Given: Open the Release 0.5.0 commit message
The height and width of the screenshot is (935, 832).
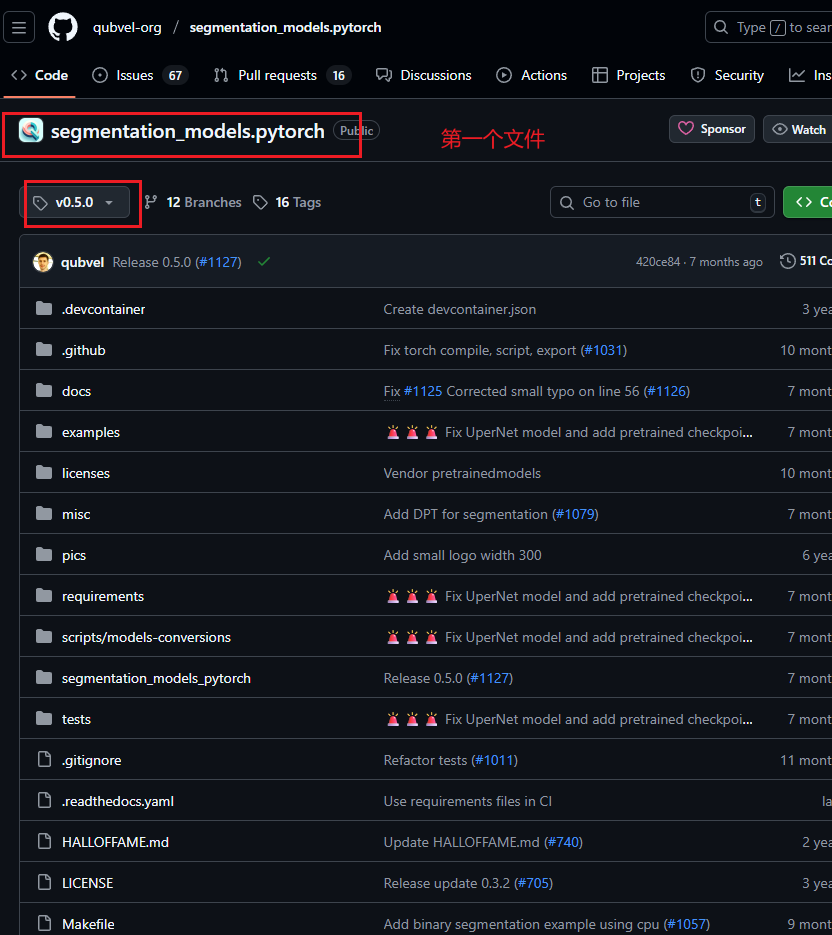Looking at the screenshot, I should 151,262.
